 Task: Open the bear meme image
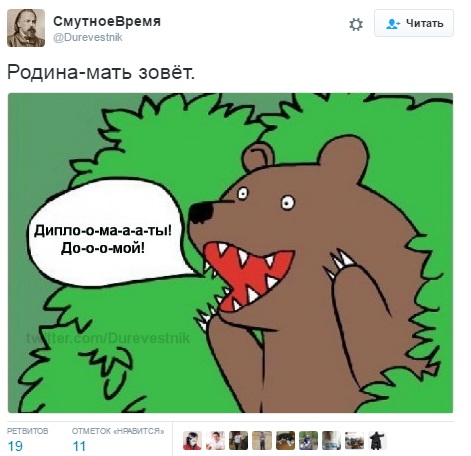[x=230, y=253]
